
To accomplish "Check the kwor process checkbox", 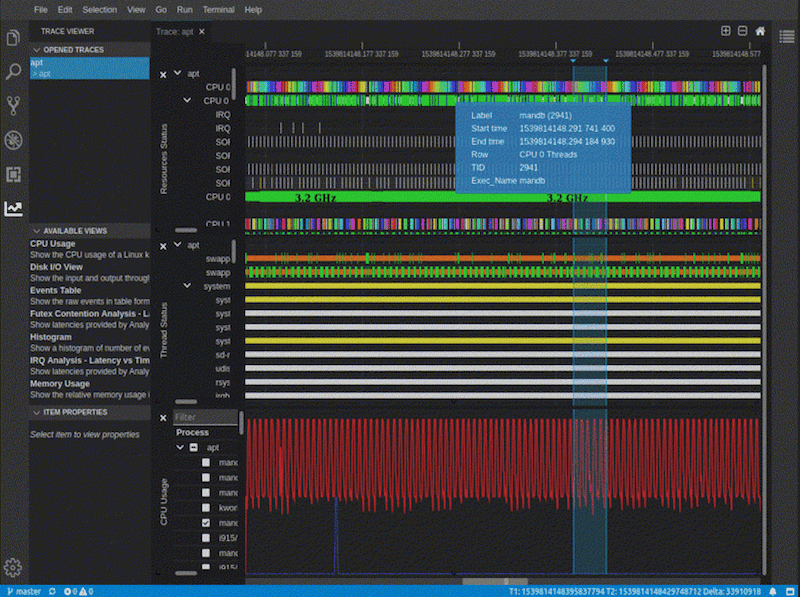I will [x=206, y=508].
